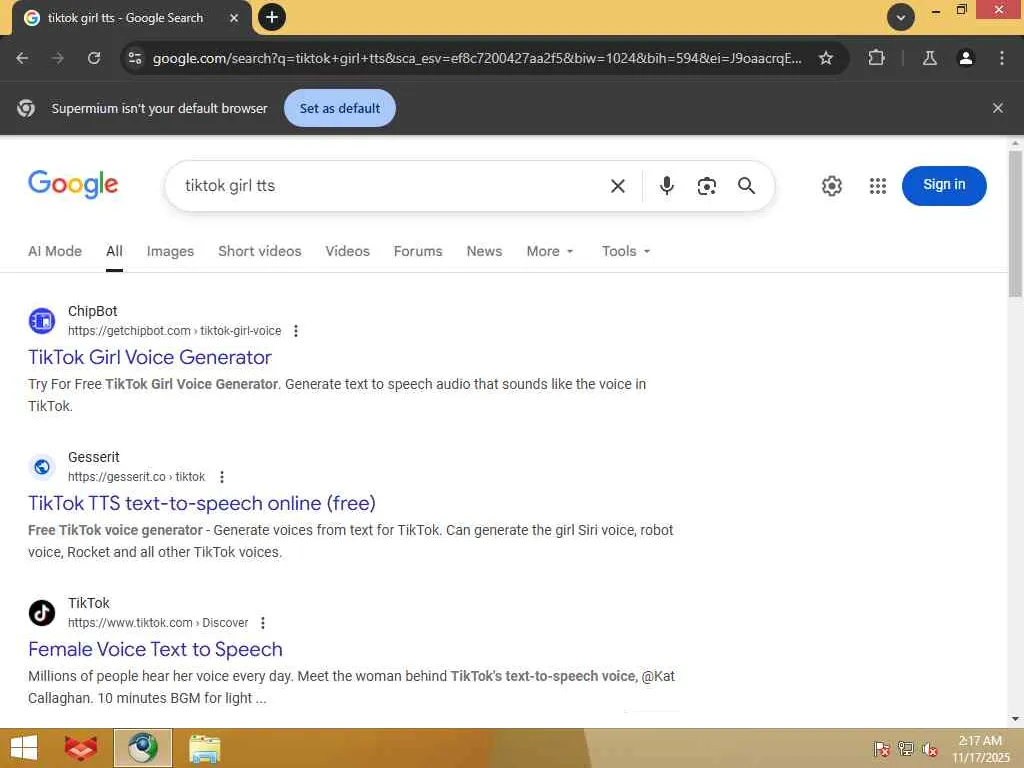The height and width of the screenshot is (768, 1024).
Task: Click the getchipbot.com URL breadcrumb
Action: point(174,331)
